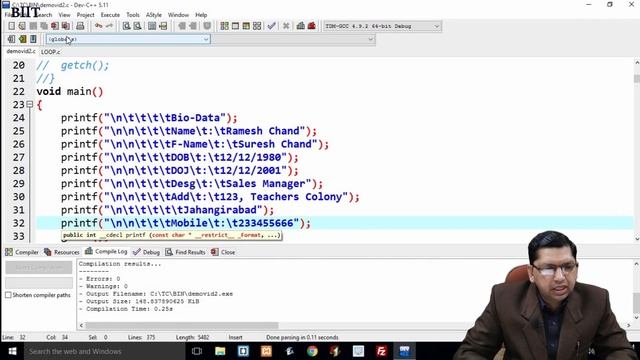The width and height of the screenshot is (640, 360).
Task: Click the Save toolbar icon
Action: click(x=33, y=26)
